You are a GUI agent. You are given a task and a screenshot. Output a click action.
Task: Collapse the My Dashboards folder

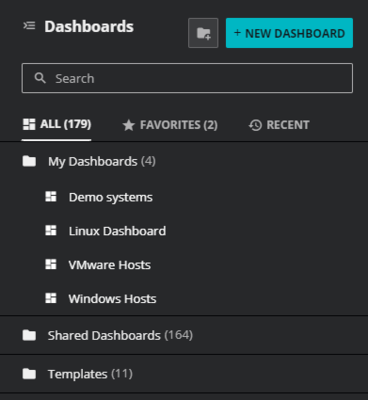184,161
